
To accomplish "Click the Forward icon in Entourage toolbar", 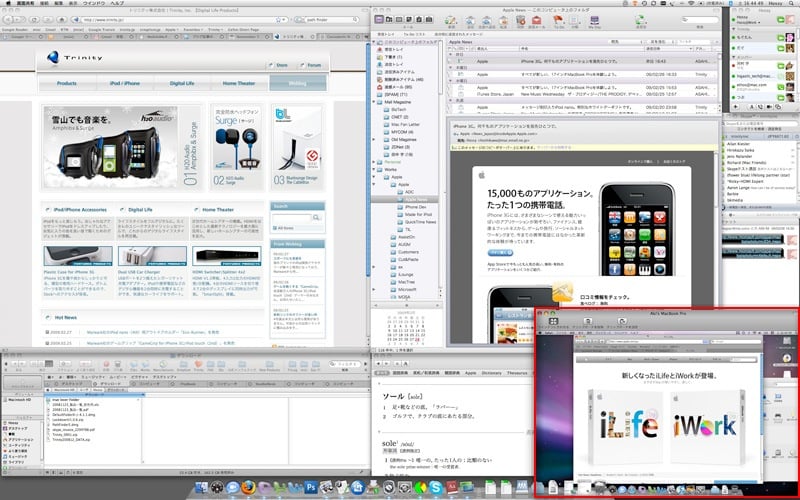I will point(504,21).
